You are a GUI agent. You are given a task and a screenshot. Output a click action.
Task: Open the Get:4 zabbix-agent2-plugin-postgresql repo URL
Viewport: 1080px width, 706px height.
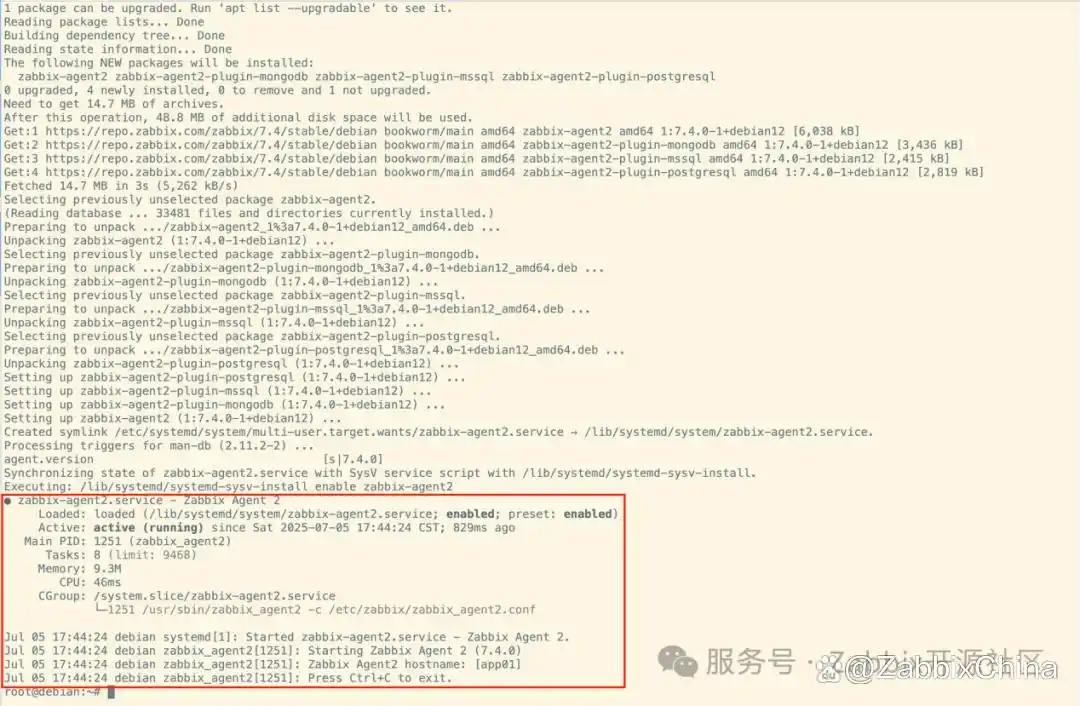click(x=211, y=172)
